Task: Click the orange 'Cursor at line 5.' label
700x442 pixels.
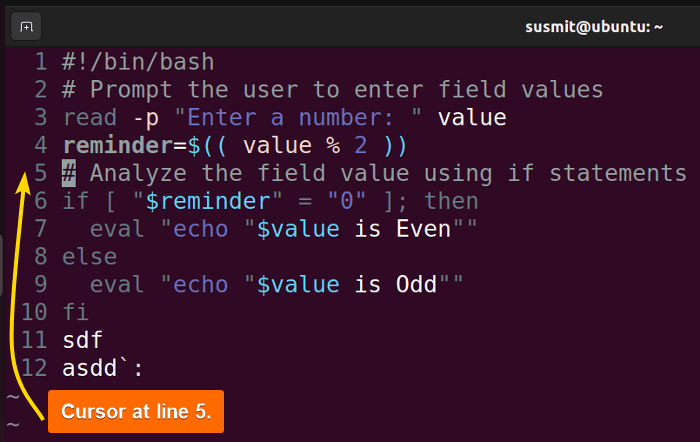Action: click(x=136, y=412)
